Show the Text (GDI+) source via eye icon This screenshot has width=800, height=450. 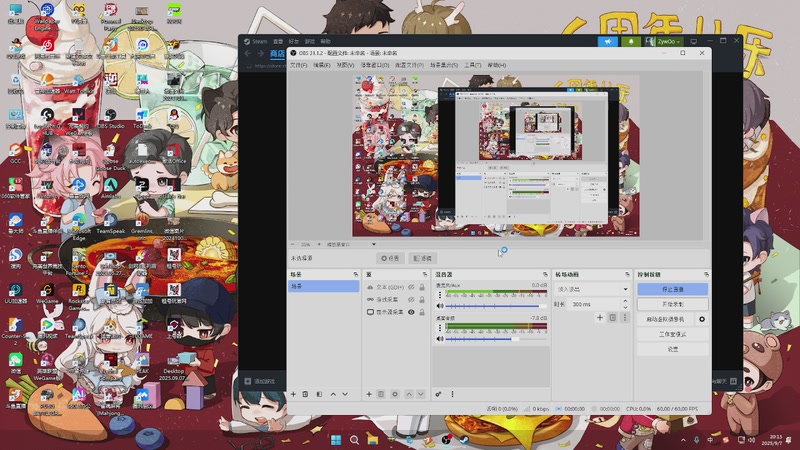(x=411, y=287)
